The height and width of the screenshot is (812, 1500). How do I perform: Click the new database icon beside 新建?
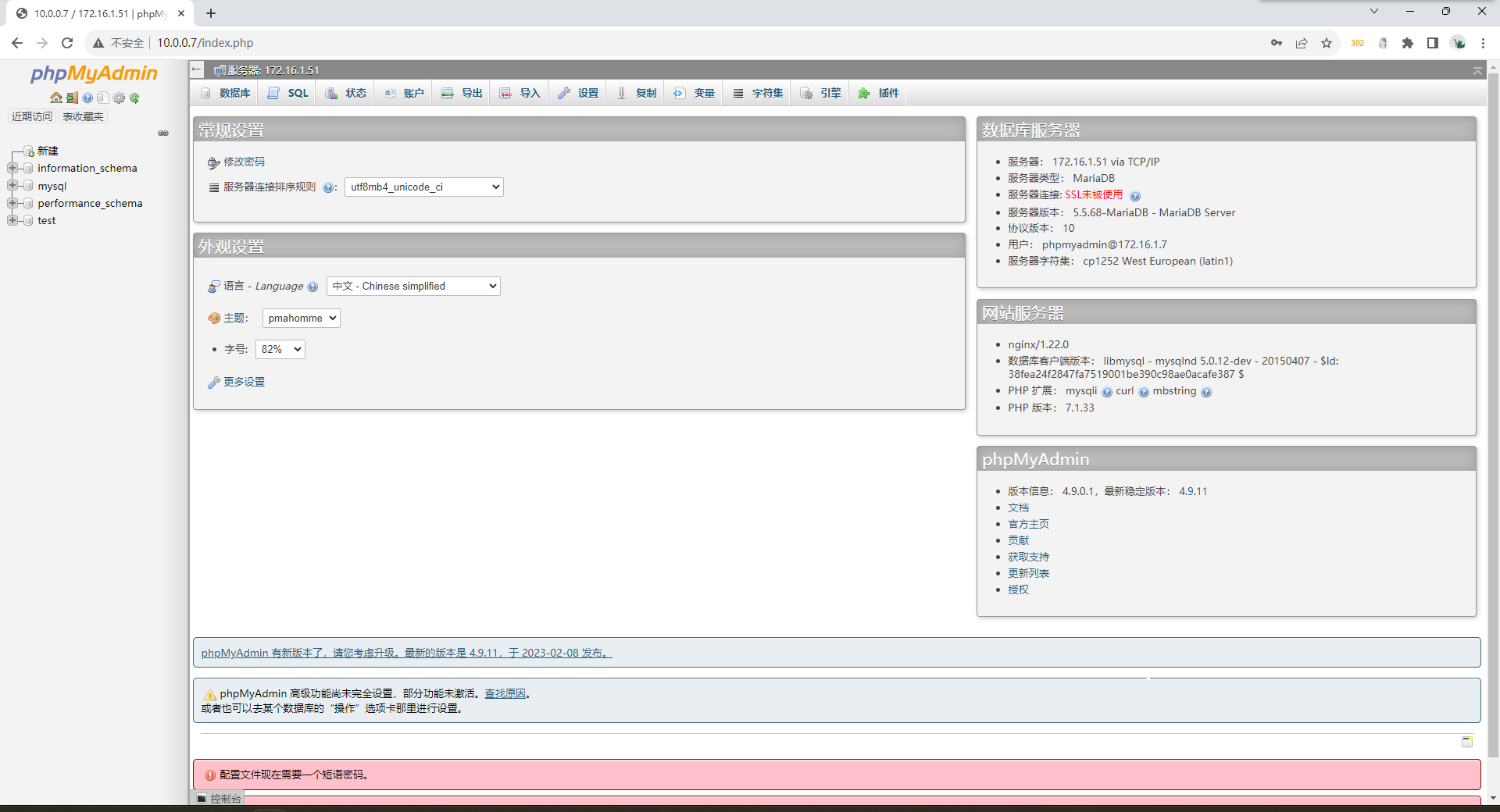tap(29, 151)
